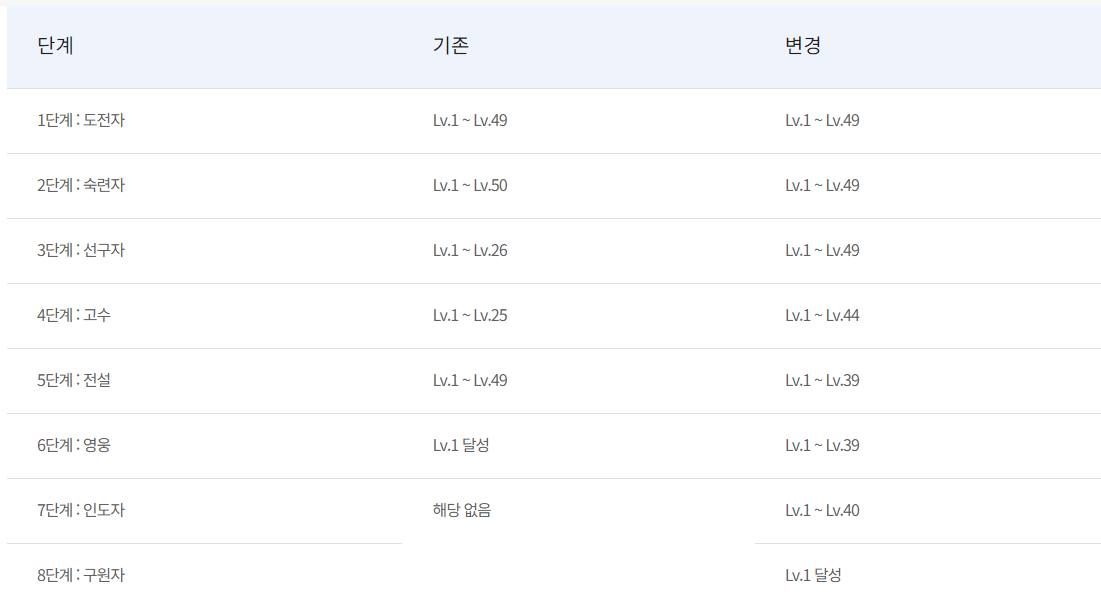The height and width of the screenshot is (596, 1101).
Task: Click the 기존 column header
Action: pyautogui.click(x=451, y=46)
